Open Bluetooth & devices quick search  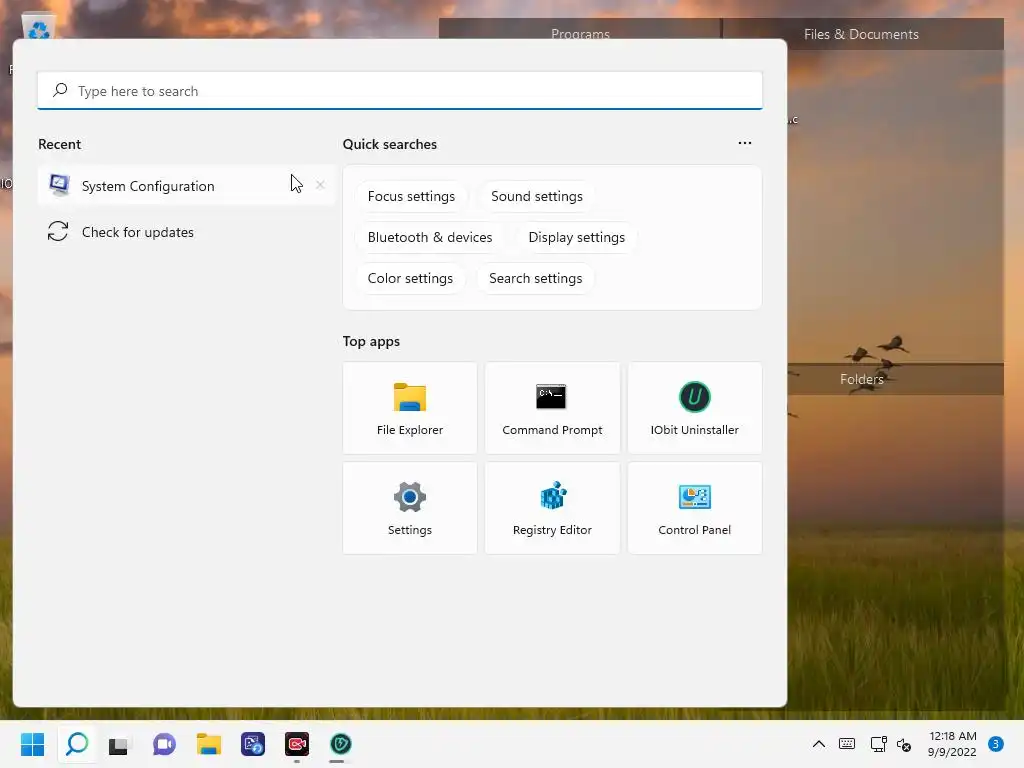click(x=430, y=237)
